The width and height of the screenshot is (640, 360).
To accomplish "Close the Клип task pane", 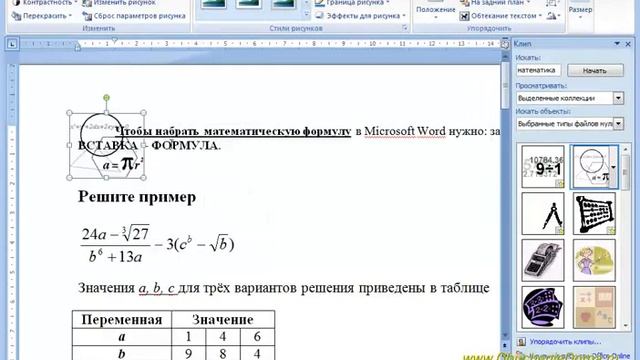I will pyautogui.click(x=628, y=44).
